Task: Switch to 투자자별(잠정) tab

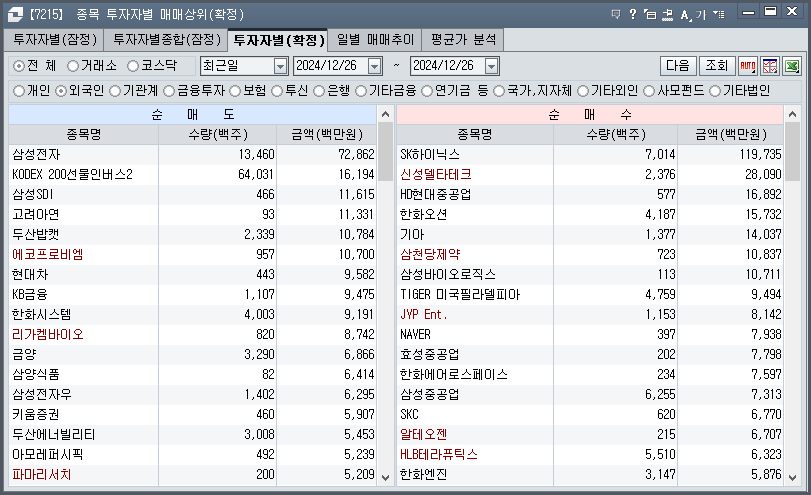Action: [x=54, y=40]
